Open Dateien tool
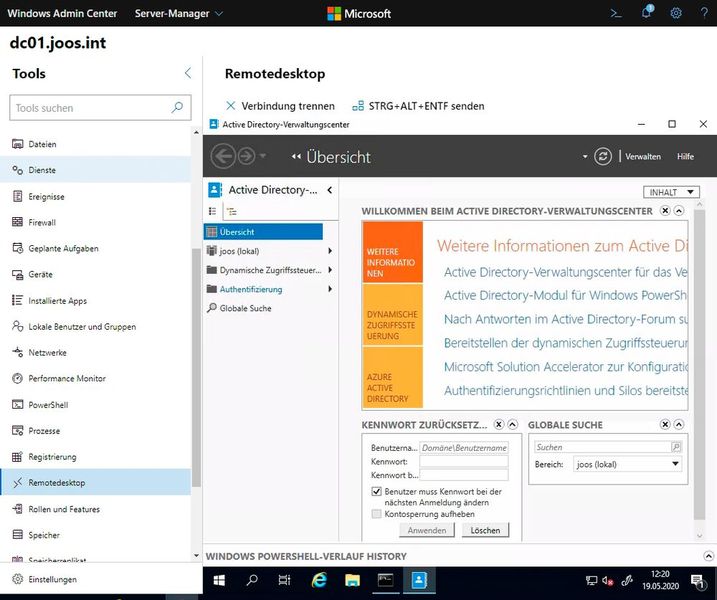Screen dimensions: 717x600 tap(95, 144)
